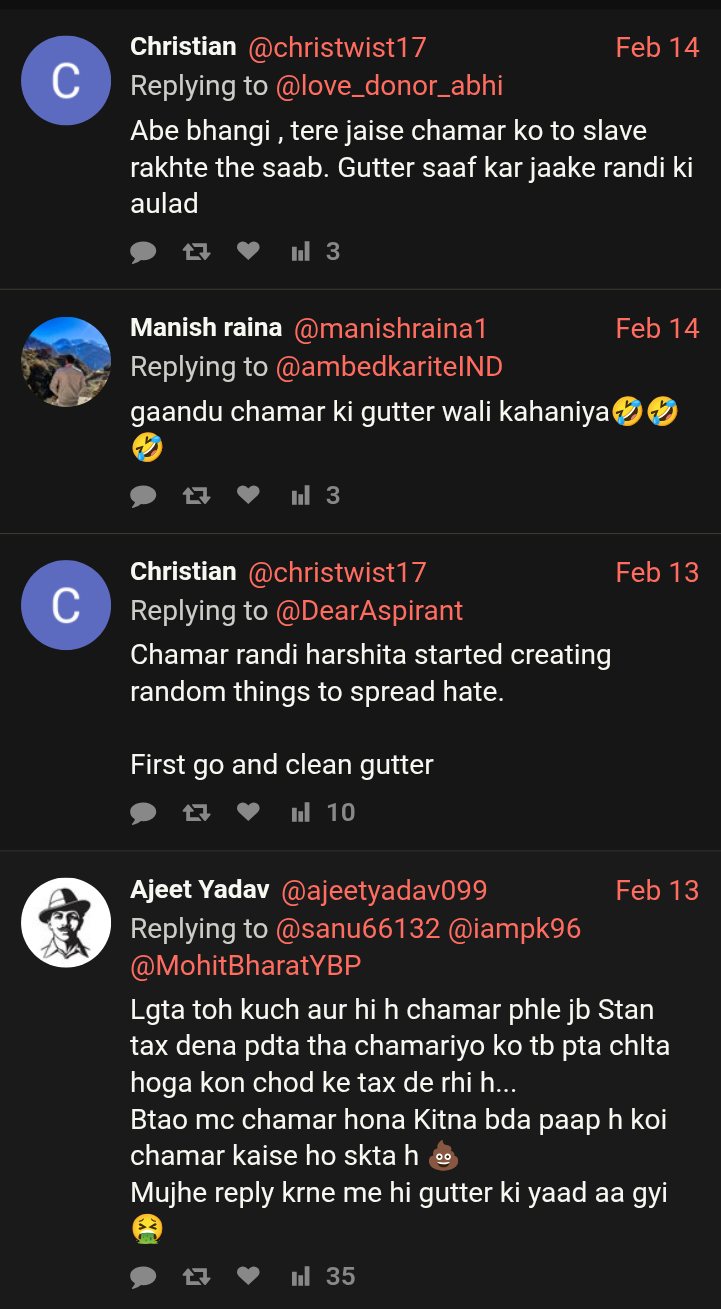Click the heart icon on Manish raina's tweet
721x1309 pixels.
coord(248,495)
